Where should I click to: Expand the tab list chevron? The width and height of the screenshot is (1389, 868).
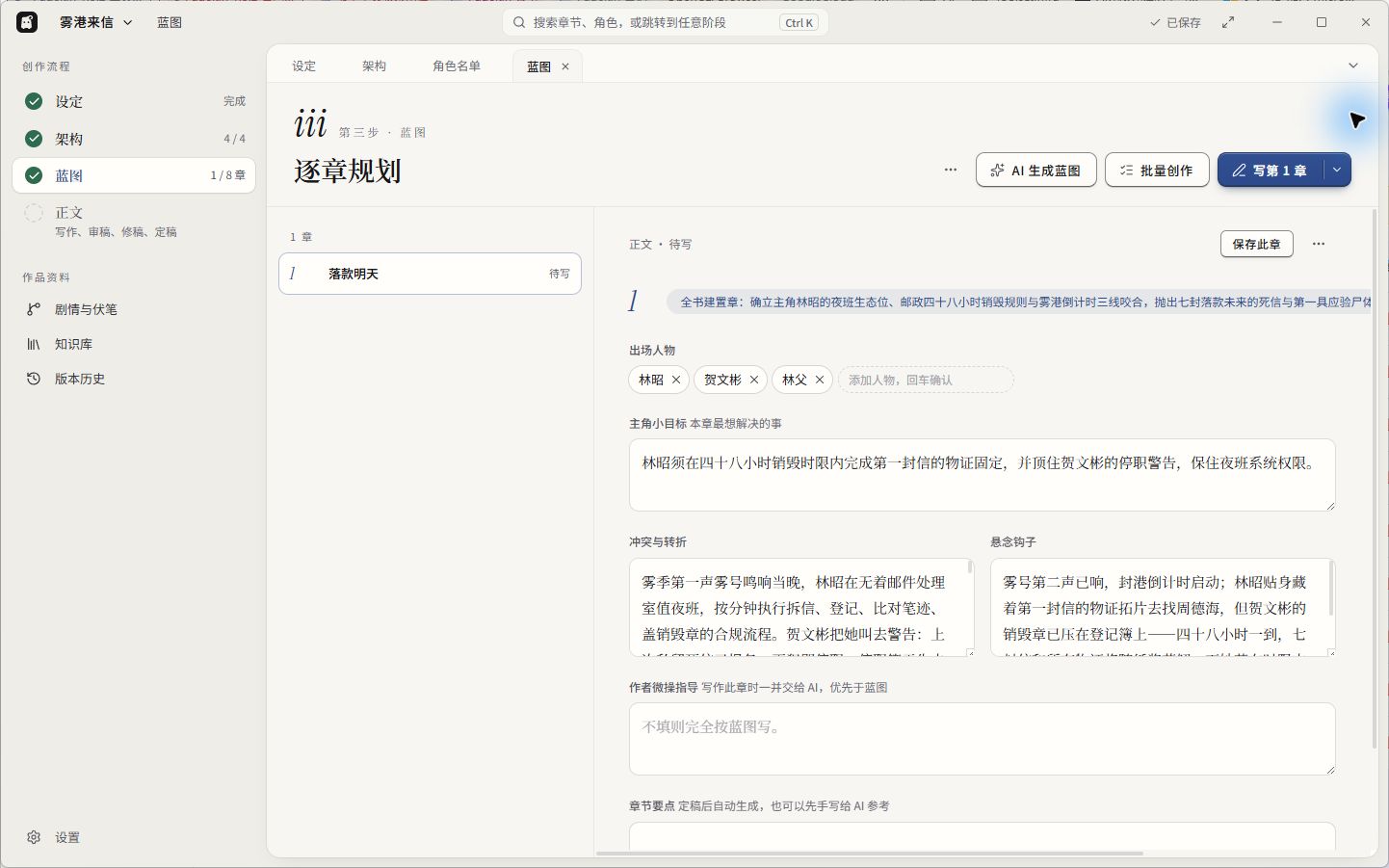[1352, 66]
